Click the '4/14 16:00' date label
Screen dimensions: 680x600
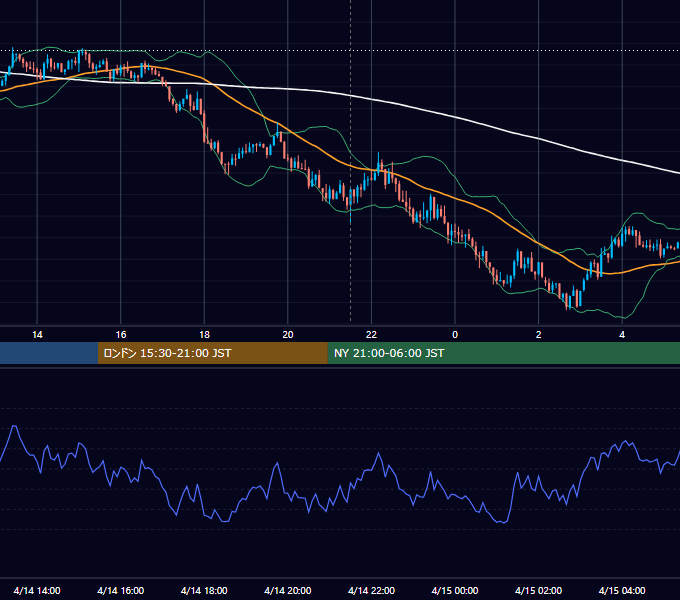coord(121,590)
